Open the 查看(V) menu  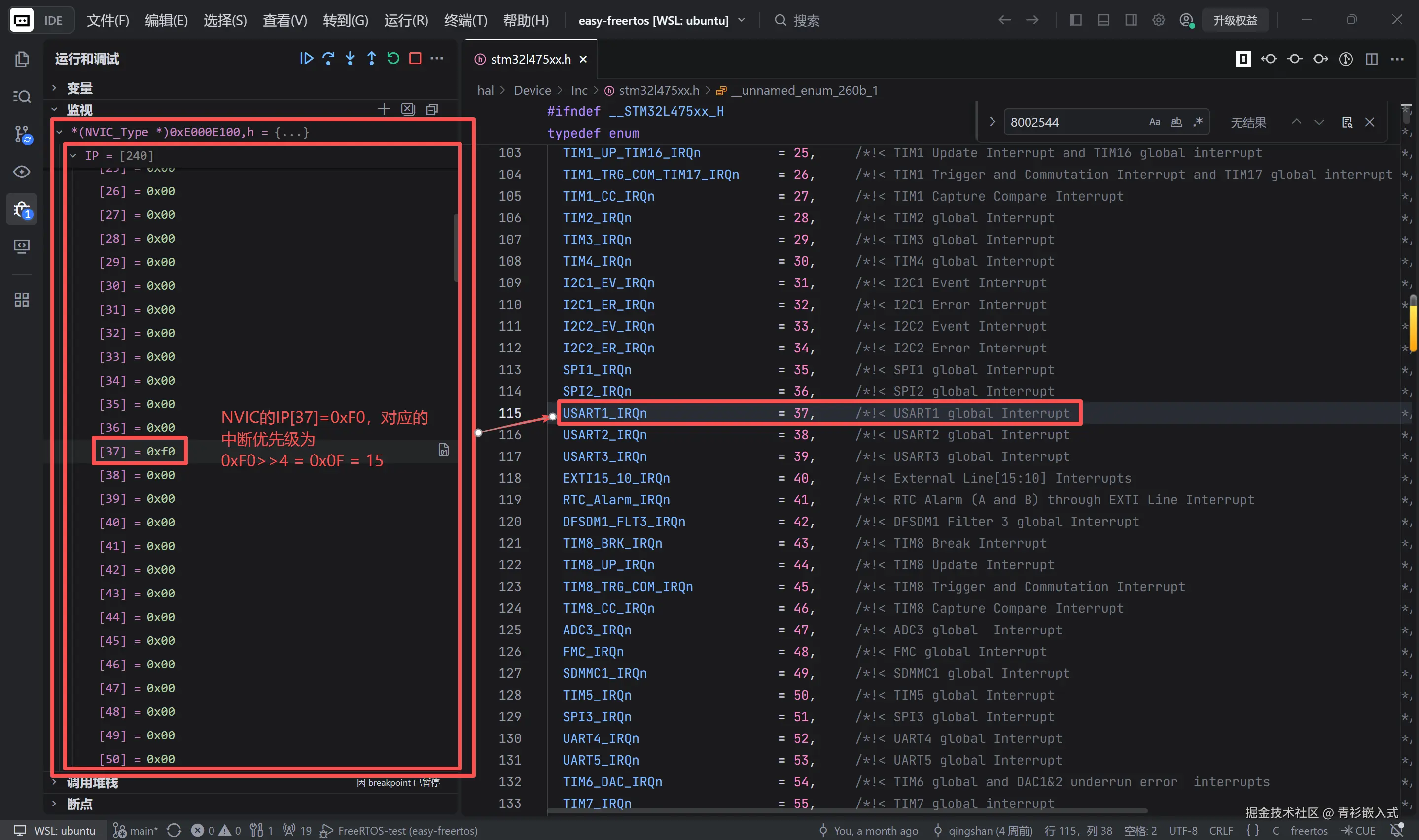point(284,20)
